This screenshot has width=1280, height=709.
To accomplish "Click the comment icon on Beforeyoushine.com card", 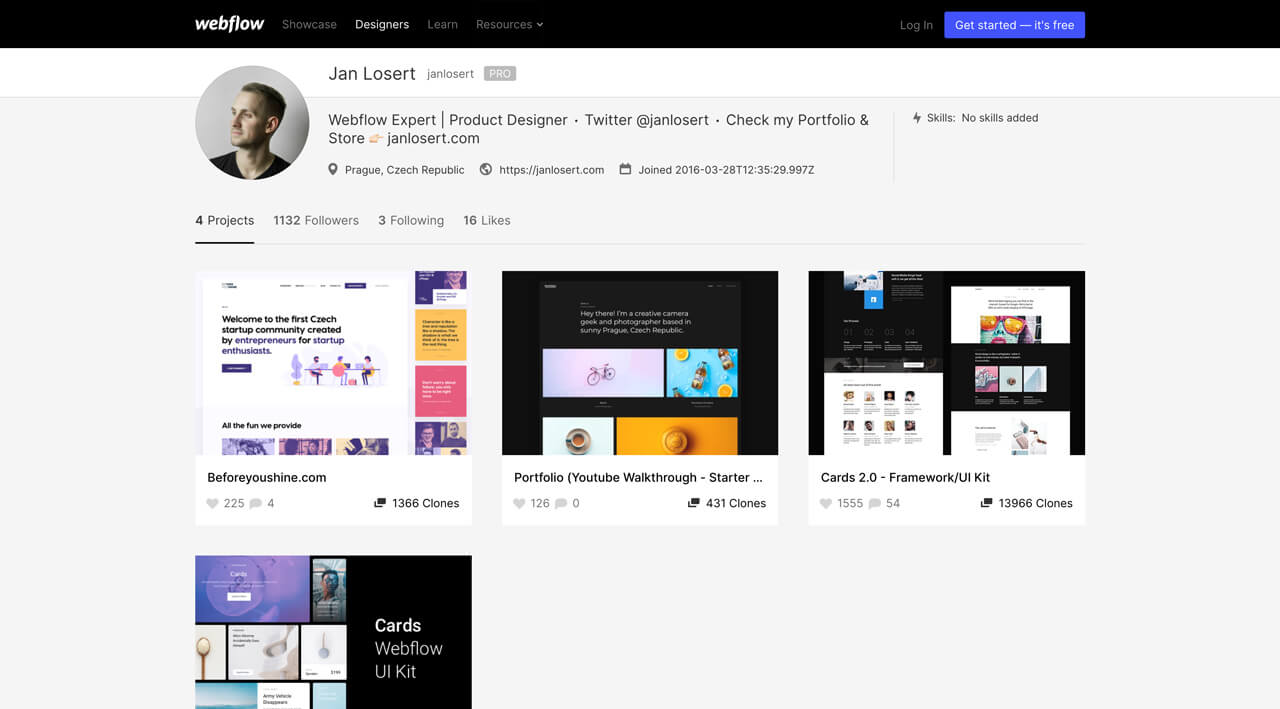I will 255,503.
